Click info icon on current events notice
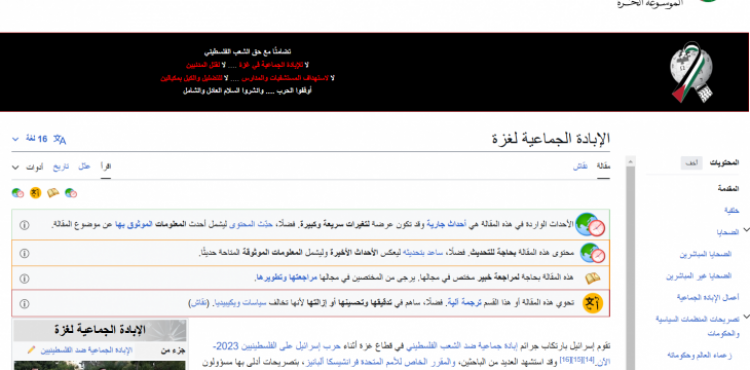Image resolution: width=750 pixels, height=370 pixels. coord(24,225)
